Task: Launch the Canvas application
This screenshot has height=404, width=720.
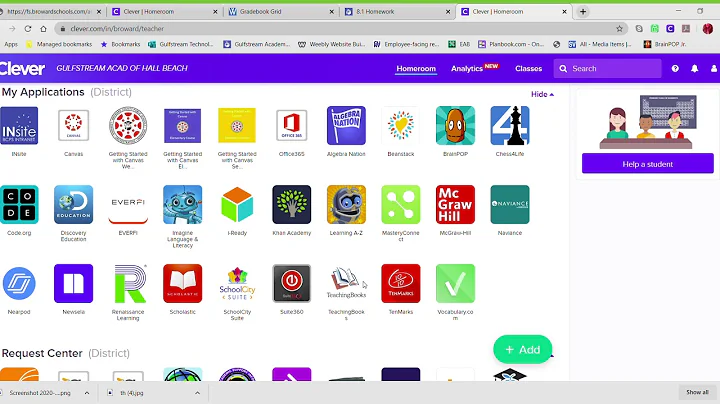Action: click(x=73, y=125)
